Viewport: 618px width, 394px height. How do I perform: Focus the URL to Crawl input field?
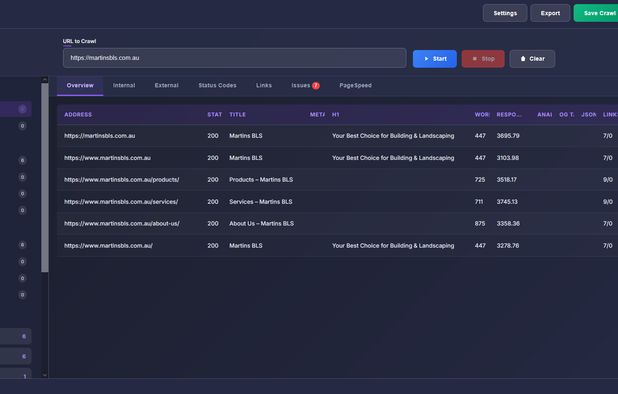pos(235,58)
